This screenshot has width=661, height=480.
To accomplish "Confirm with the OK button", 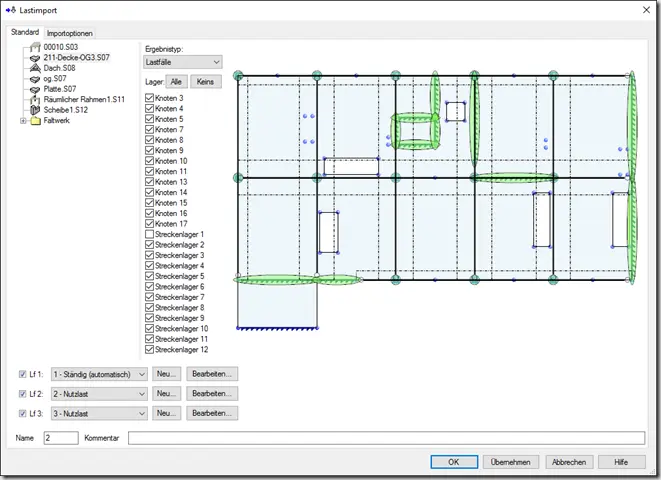I will pyautogui.click(x=454, y=462).
